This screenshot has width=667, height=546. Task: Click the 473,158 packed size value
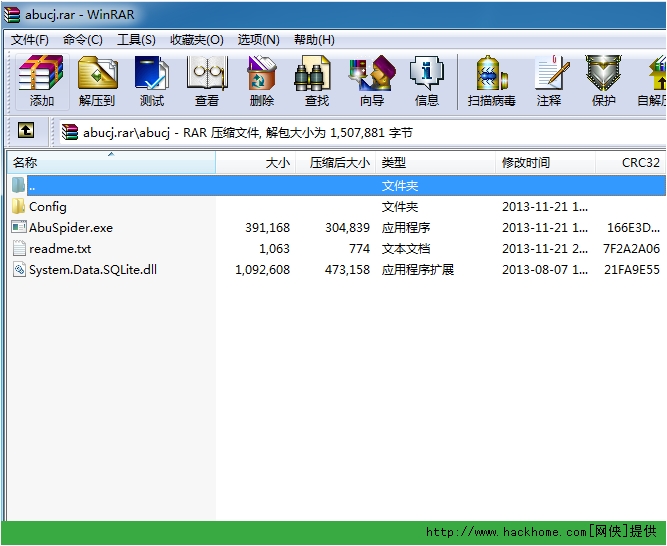[x=348, y=270]
